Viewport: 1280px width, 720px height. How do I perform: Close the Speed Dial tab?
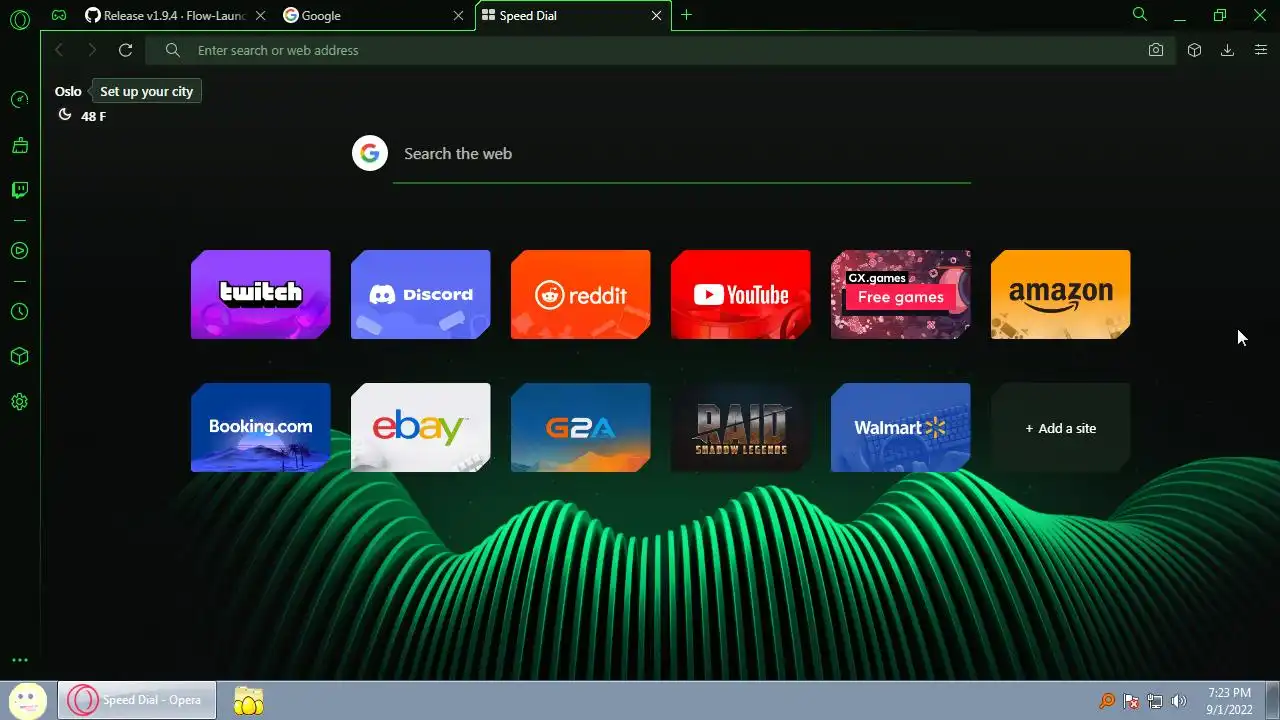pos(657,16)
